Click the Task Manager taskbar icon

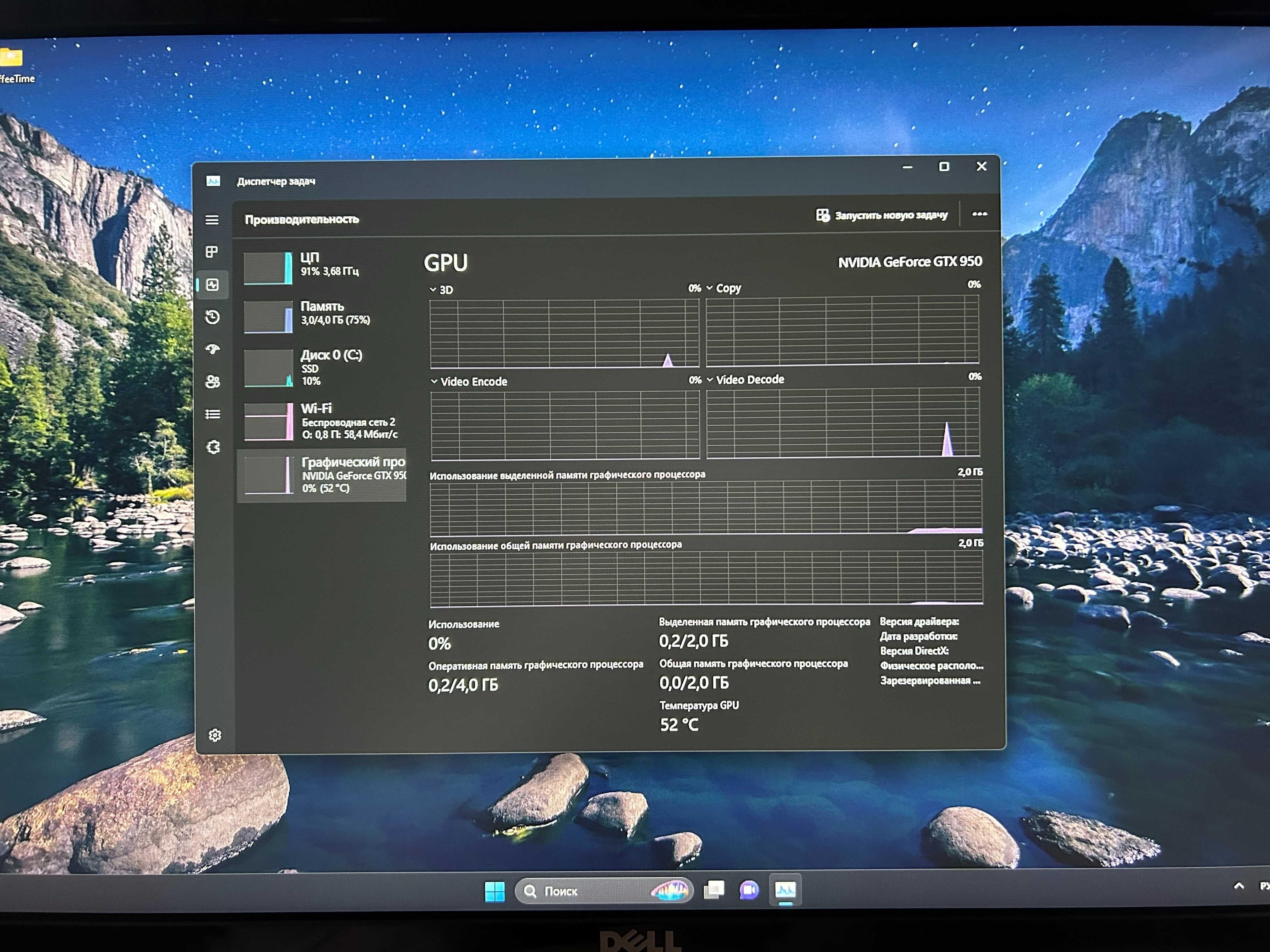point(786,890)
